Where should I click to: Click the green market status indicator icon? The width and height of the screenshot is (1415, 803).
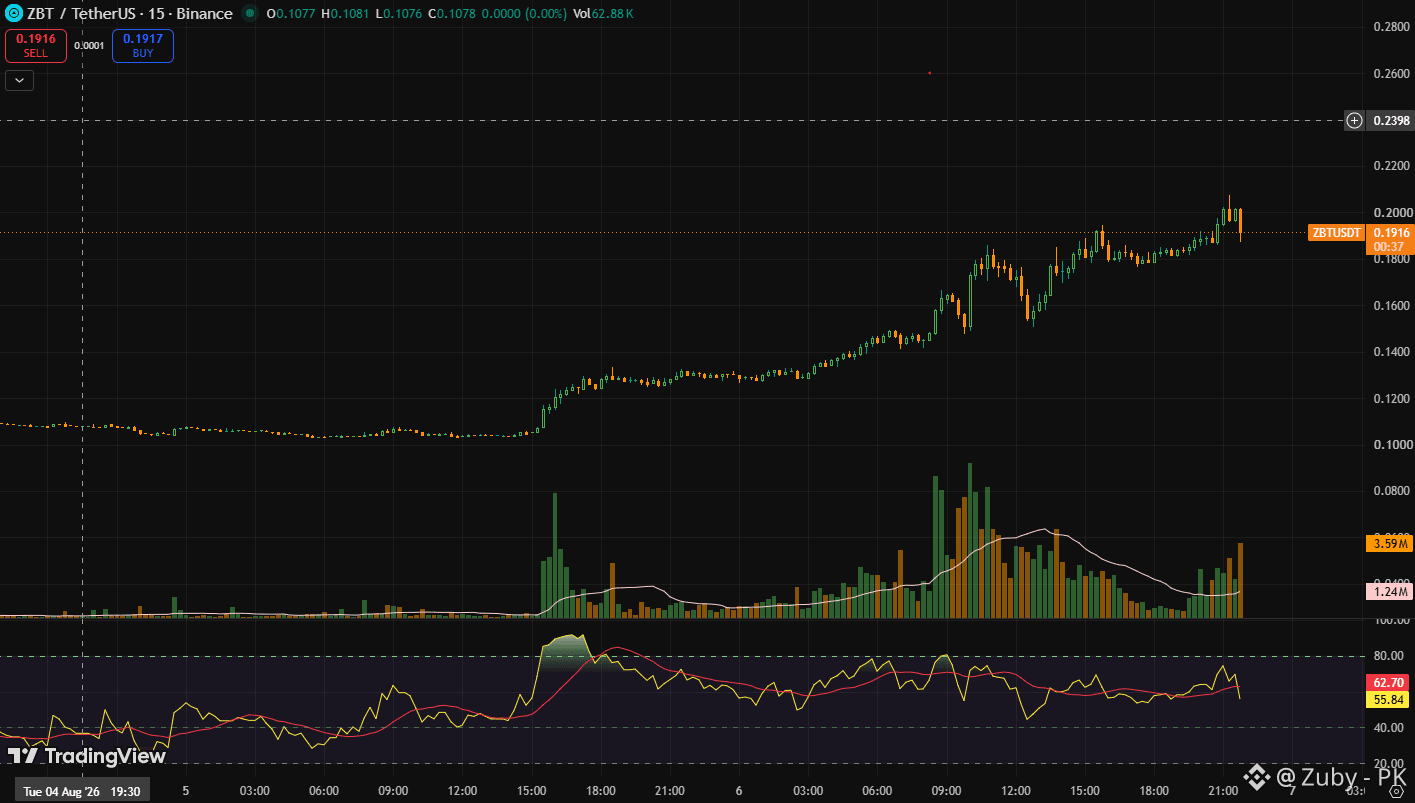(x=248, y=14)
